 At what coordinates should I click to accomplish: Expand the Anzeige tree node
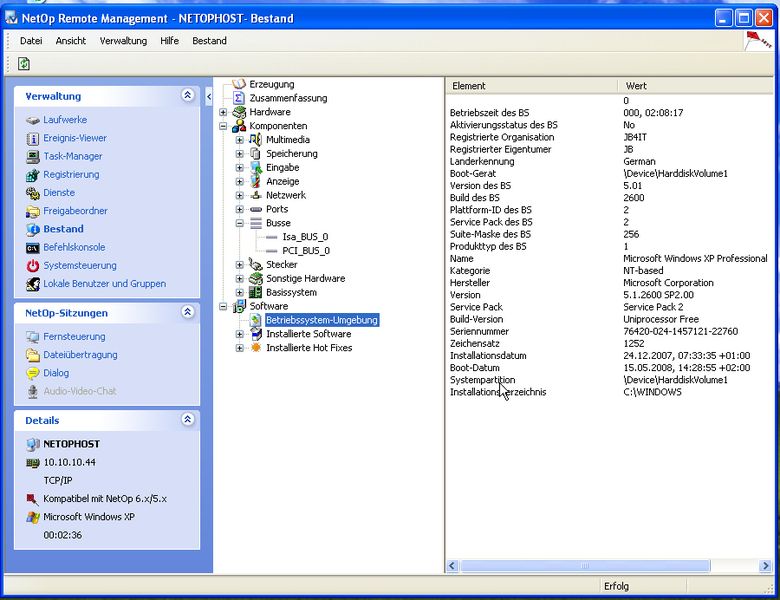tap(239, 182)
